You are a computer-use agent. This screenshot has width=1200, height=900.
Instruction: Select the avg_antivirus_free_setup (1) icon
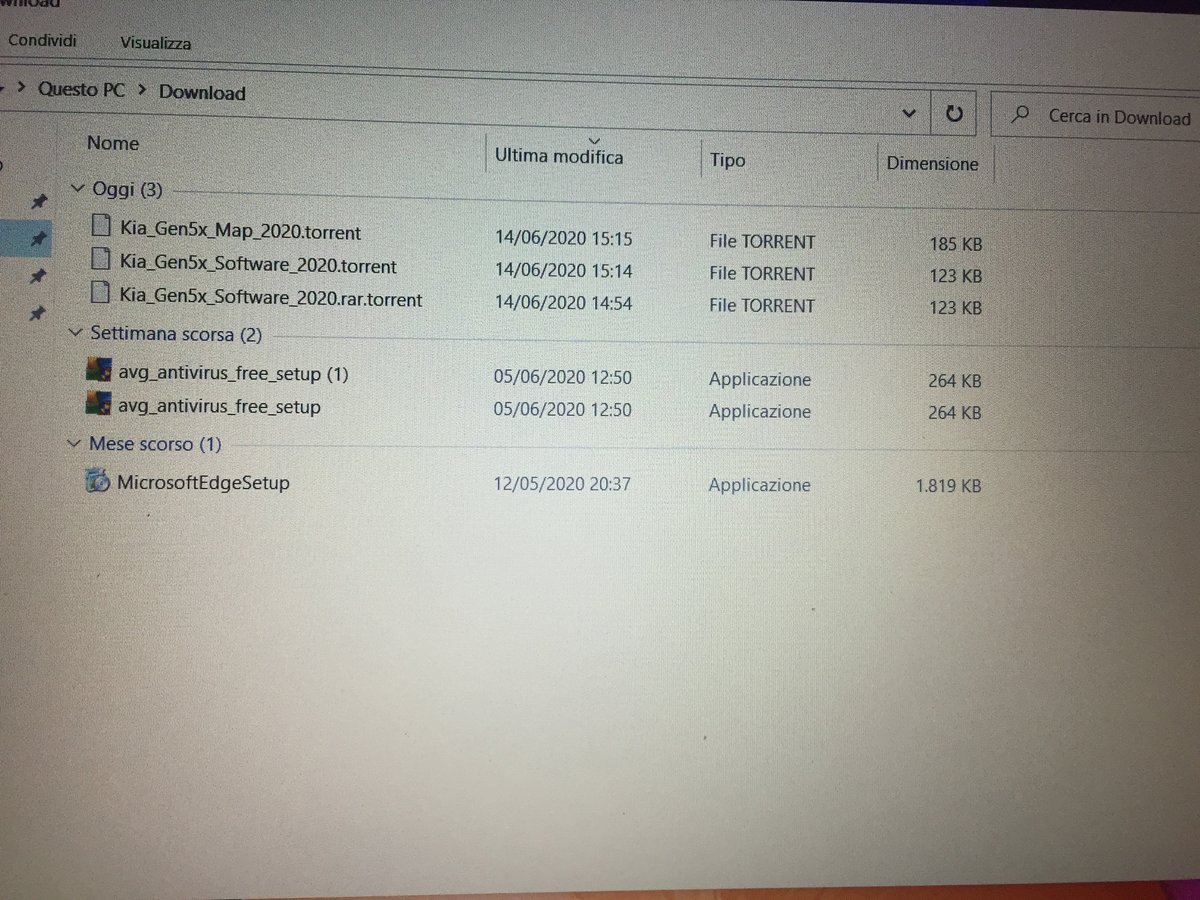pyautogui.click(x=98, y=370)
